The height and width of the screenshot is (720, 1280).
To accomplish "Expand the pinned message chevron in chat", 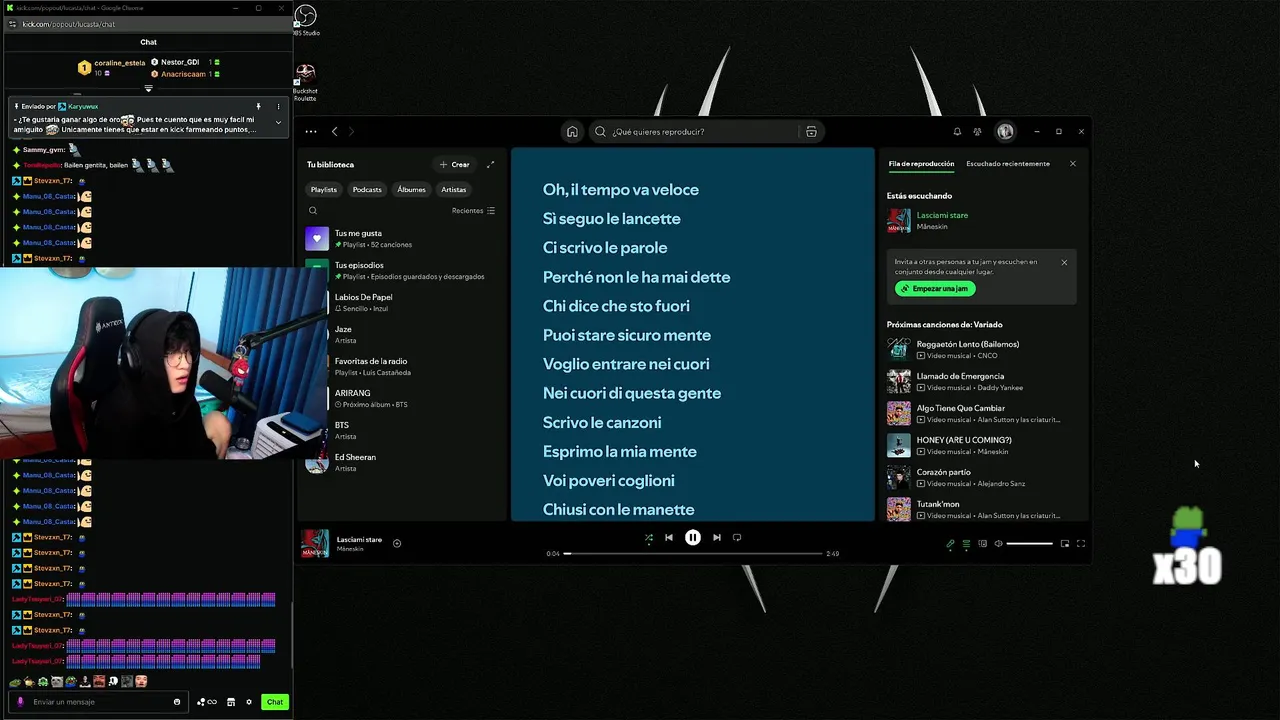I will (278, 122).
